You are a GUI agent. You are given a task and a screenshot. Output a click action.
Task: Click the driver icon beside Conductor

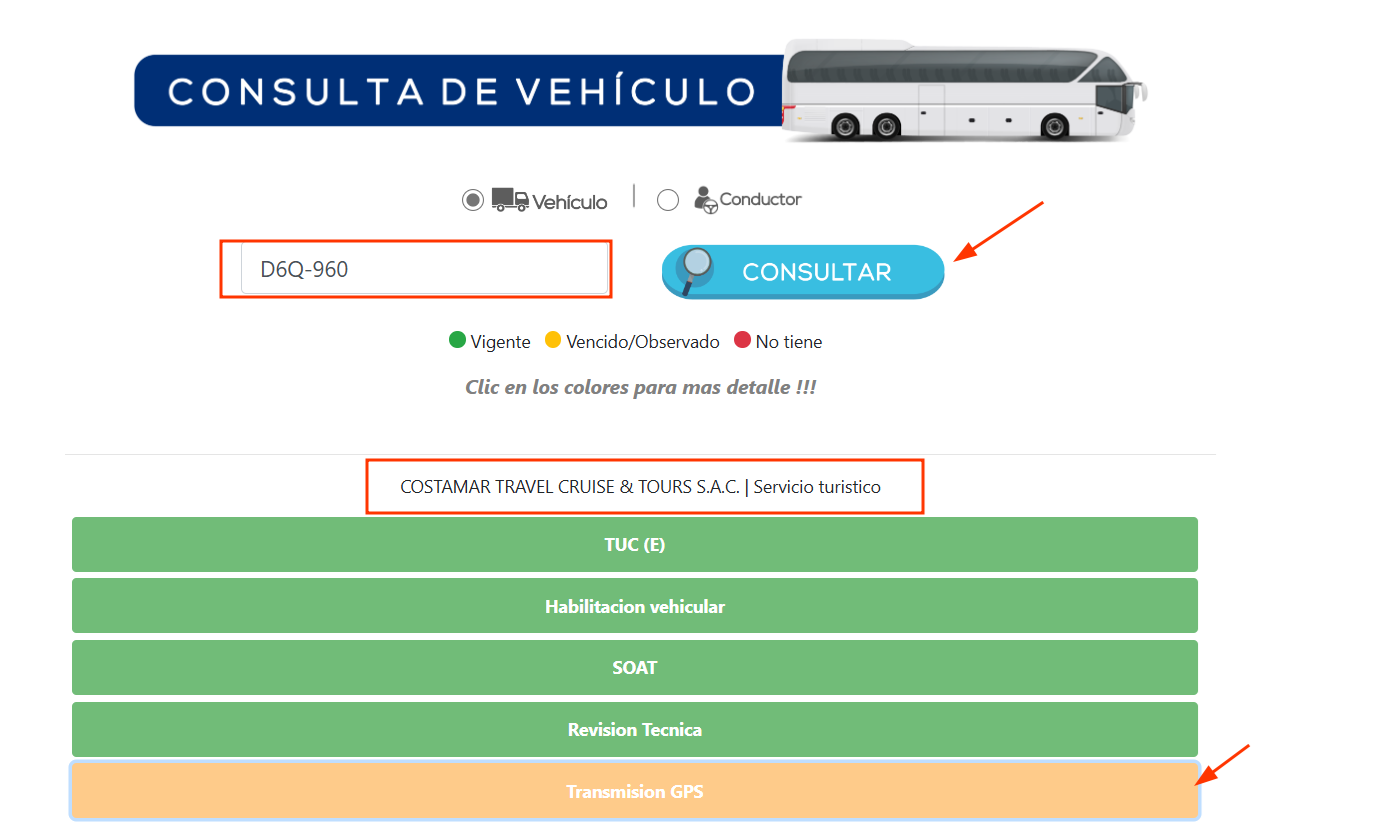[x=706, y=199]
